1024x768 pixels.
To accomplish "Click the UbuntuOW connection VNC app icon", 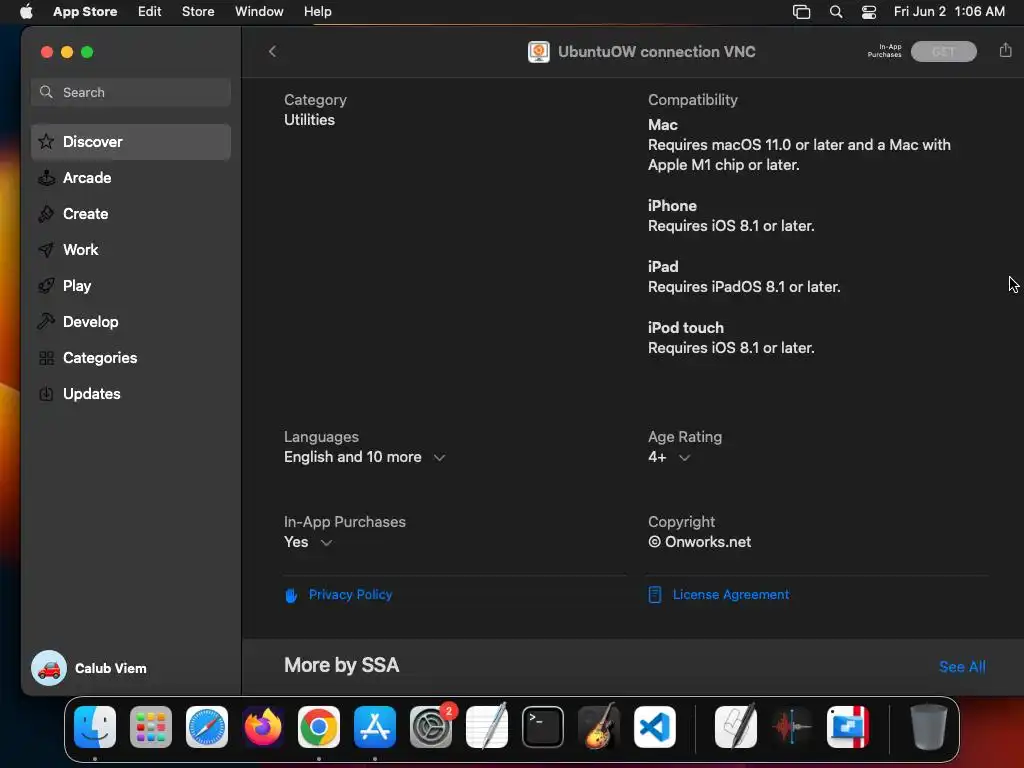I will click(539, 52).
